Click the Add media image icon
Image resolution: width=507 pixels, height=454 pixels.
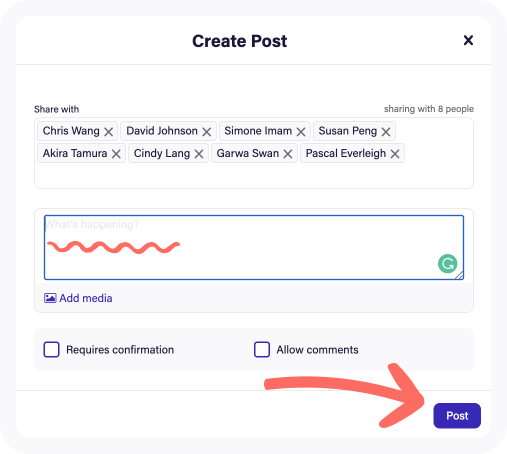50,298
